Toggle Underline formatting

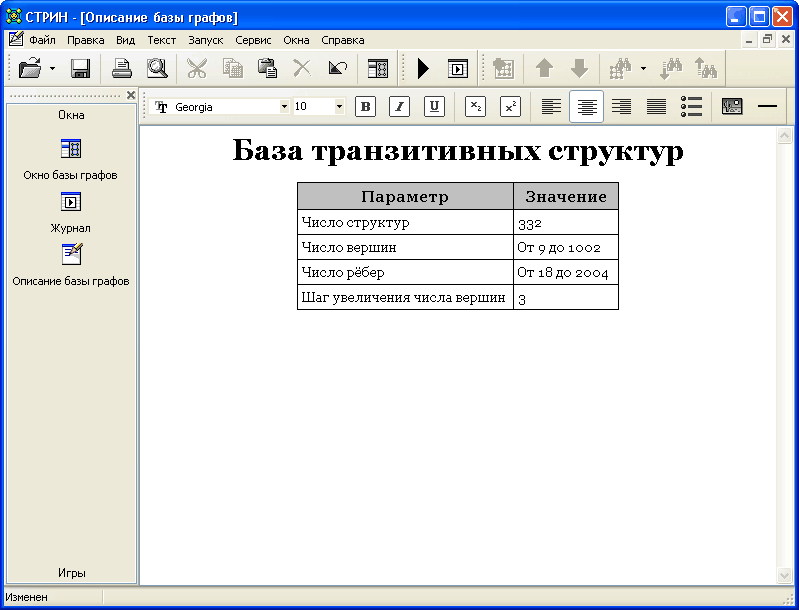coord(434,107)
